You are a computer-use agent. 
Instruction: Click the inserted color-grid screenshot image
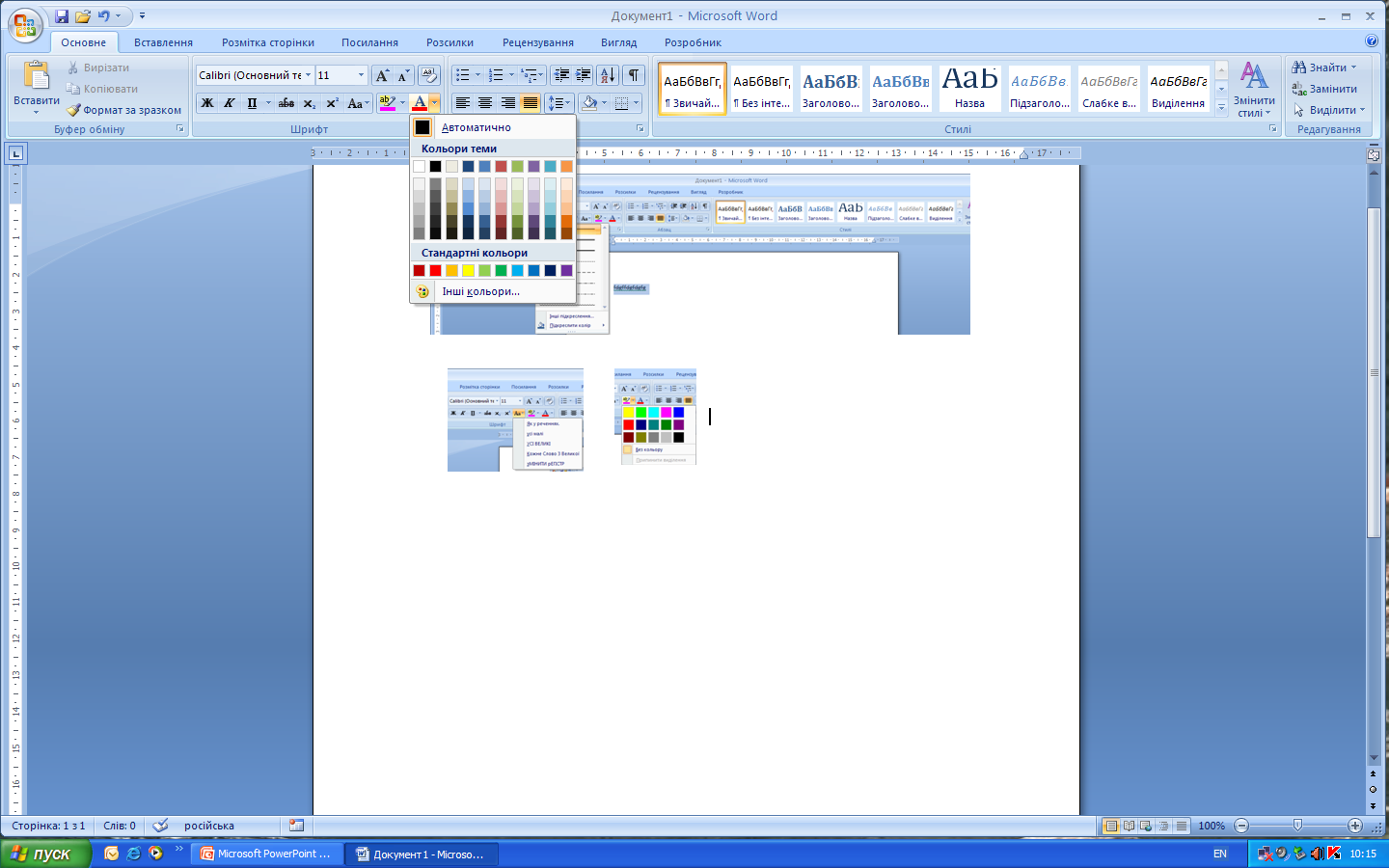coord(655,417)
